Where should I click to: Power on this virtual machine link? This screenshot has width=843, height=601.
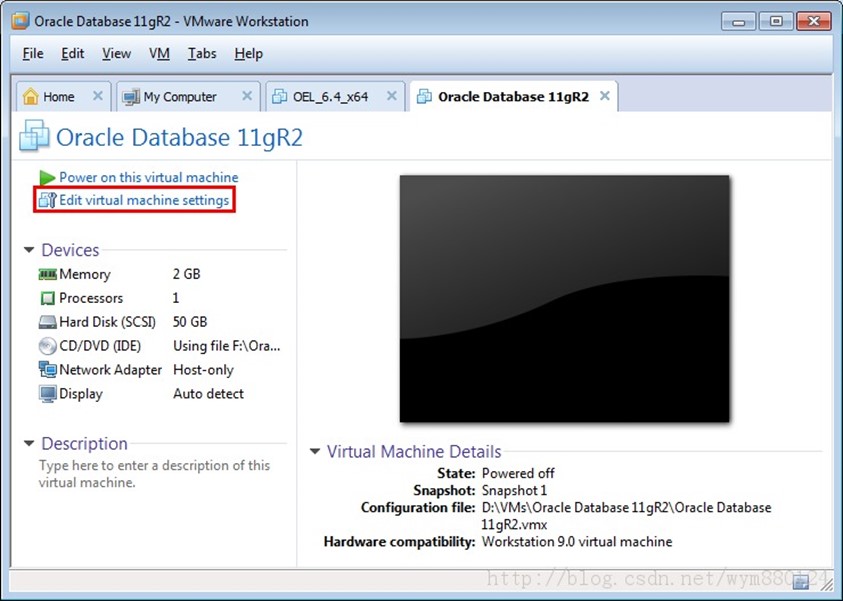tap(149, 177)
